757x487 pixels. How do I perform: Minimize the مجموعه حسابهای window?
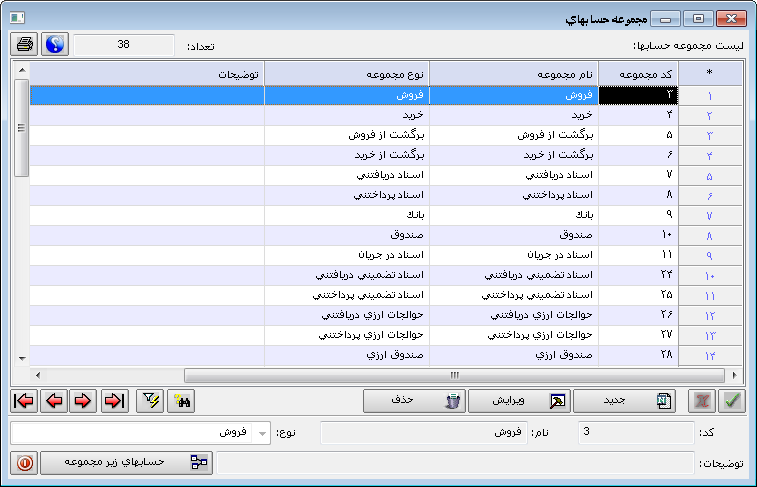665,19
